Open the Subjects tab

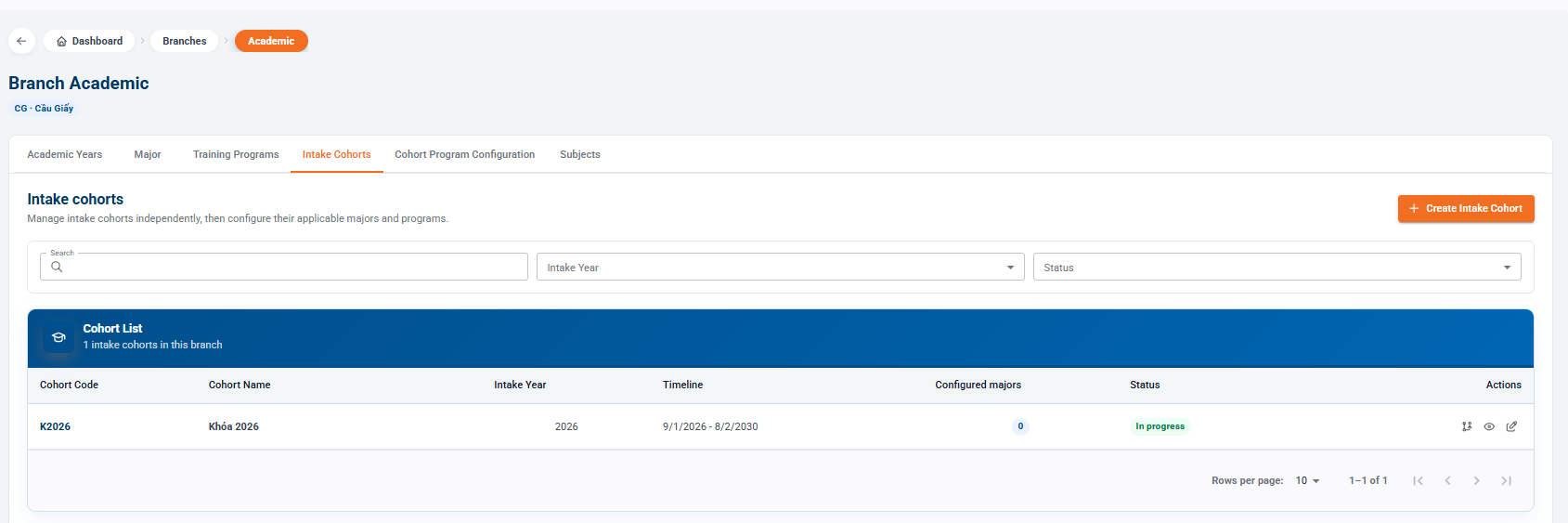pos(580,154)
